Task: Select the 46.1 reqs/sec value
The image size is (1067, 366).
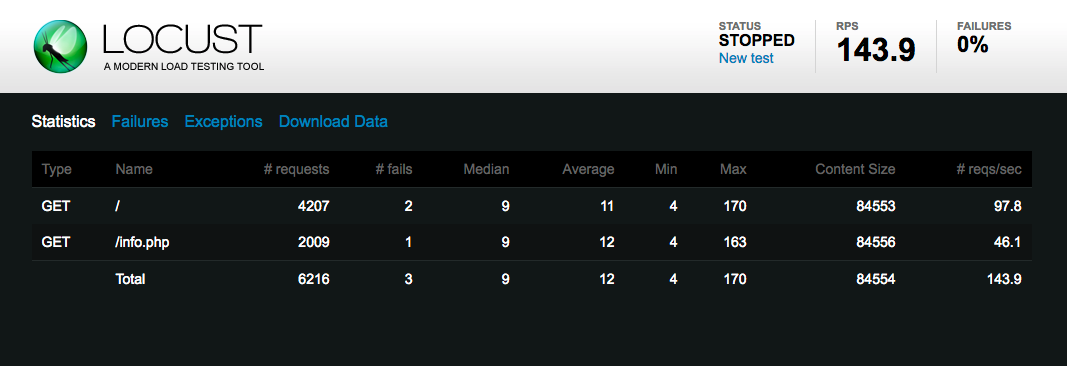Action: tap(1008, 242)
